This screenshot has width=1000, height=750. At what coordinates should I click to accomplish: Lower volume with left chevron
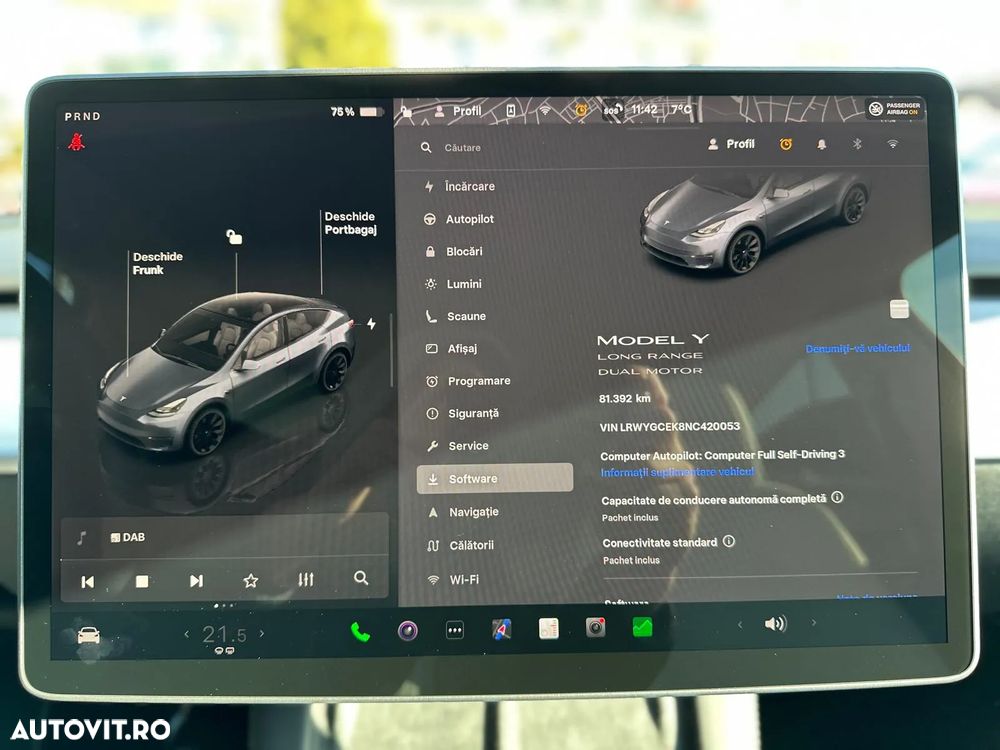pyautogui.click(x=740, y=624)
